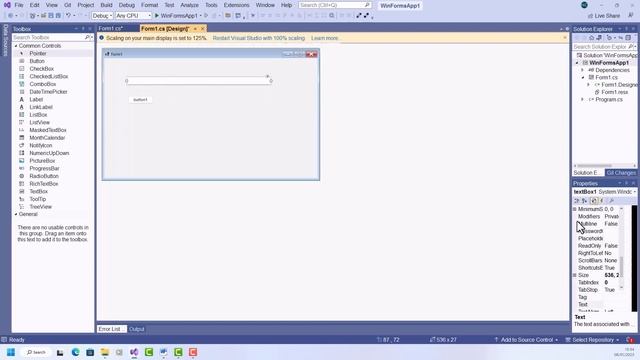The width and height of the screenshot is (640, 360).
Task: Start debugging with green play icon
Action: tap(157, 16)
